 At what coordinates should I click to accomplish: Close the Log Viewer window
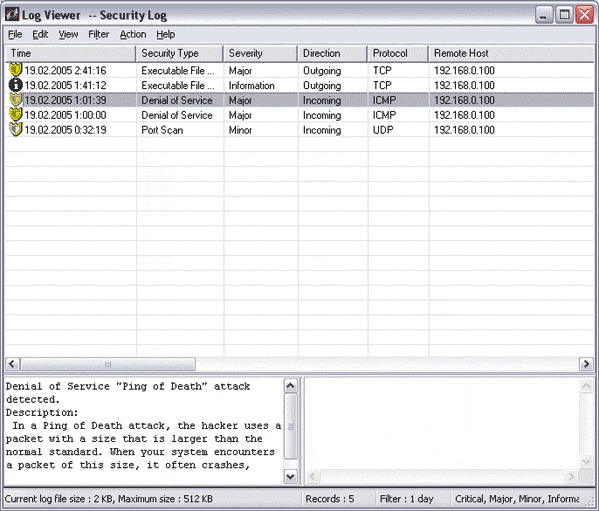585,15
